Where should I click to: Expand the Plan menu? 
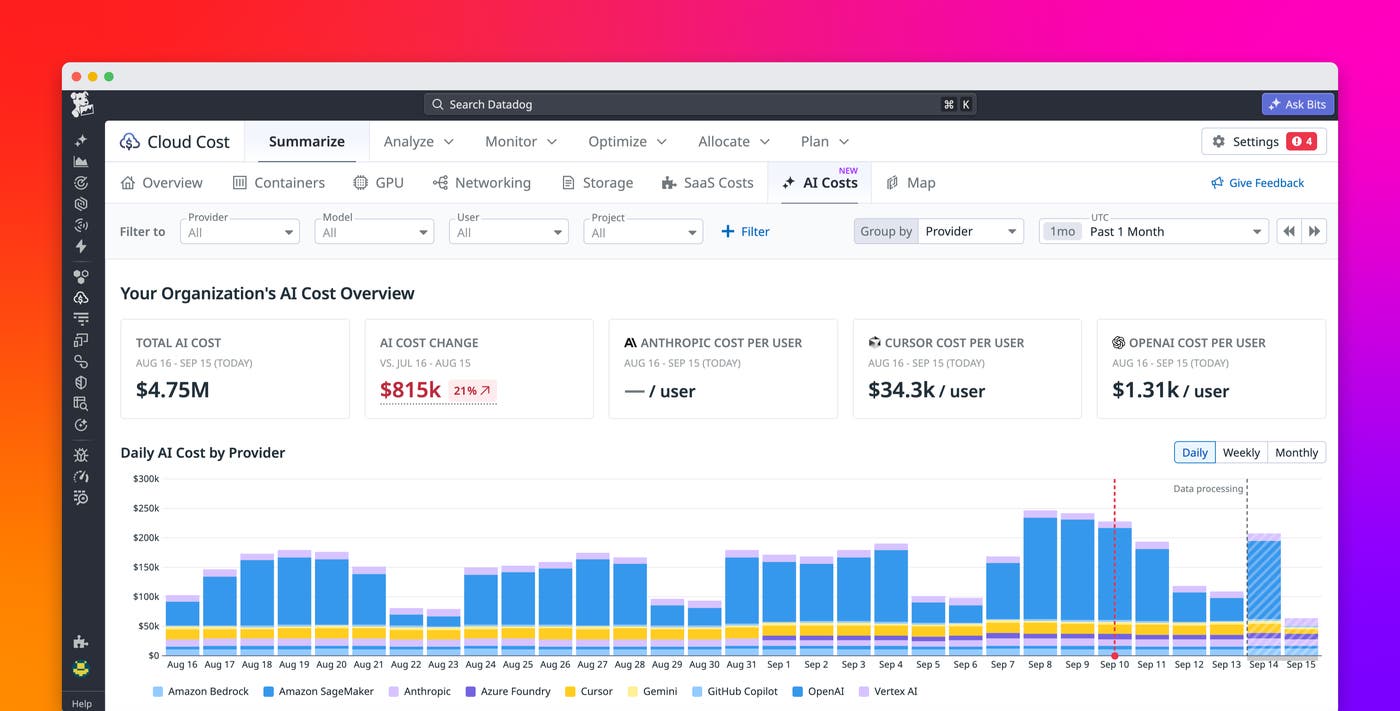click(x=825, y=142)
